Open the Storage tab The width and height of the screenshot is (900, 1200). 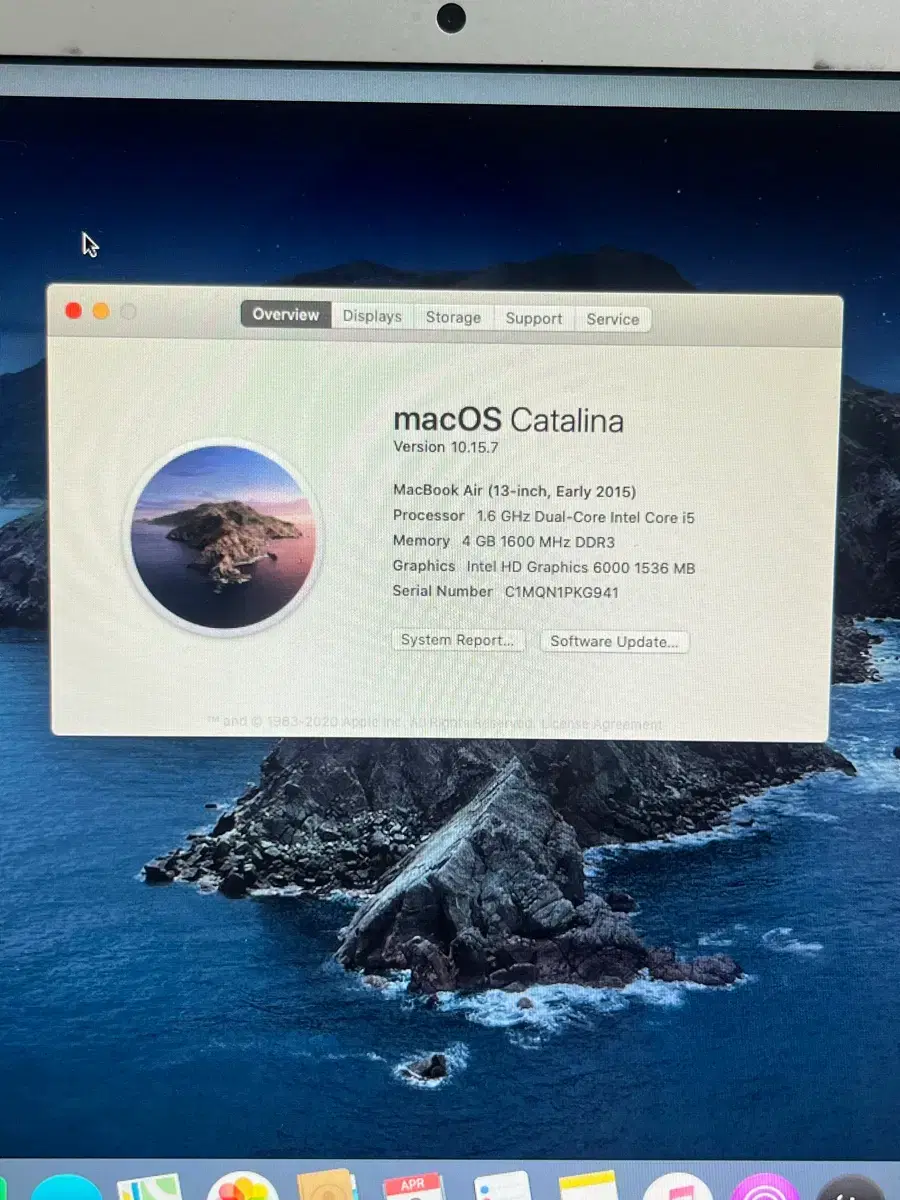coord(453,317)
